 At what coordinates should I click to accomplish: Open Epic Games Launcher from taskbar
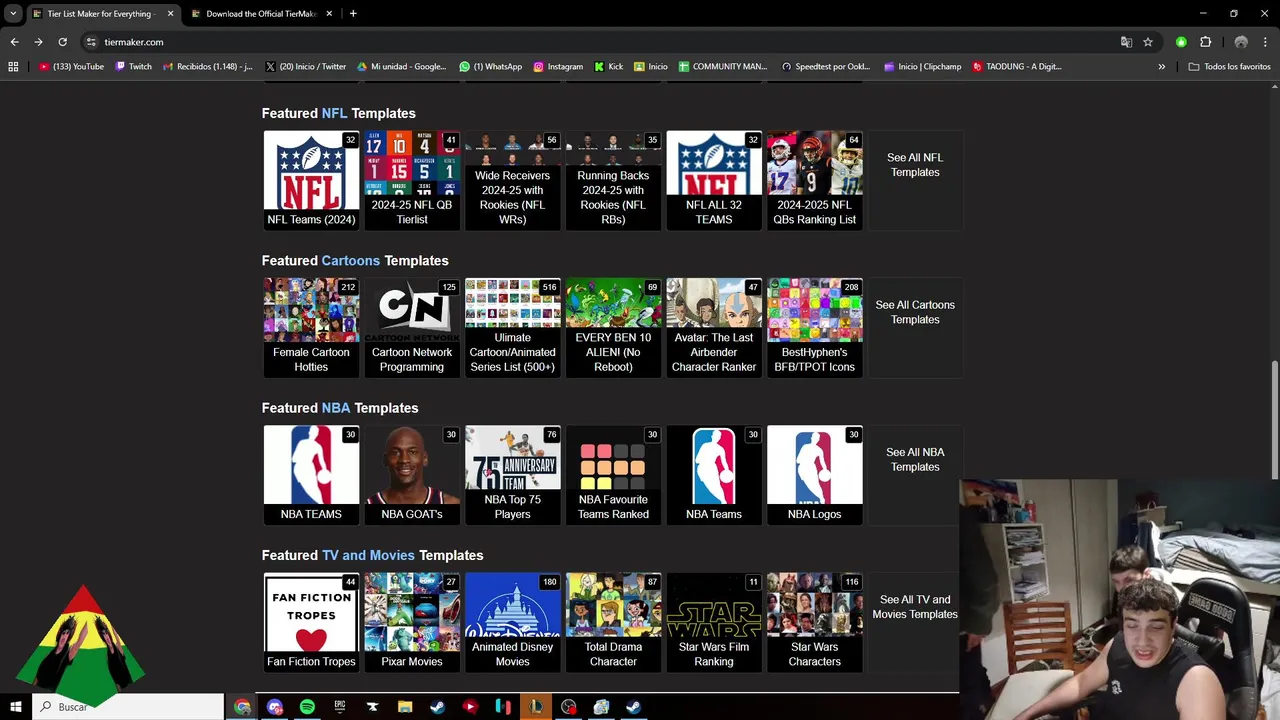point(340,707)
